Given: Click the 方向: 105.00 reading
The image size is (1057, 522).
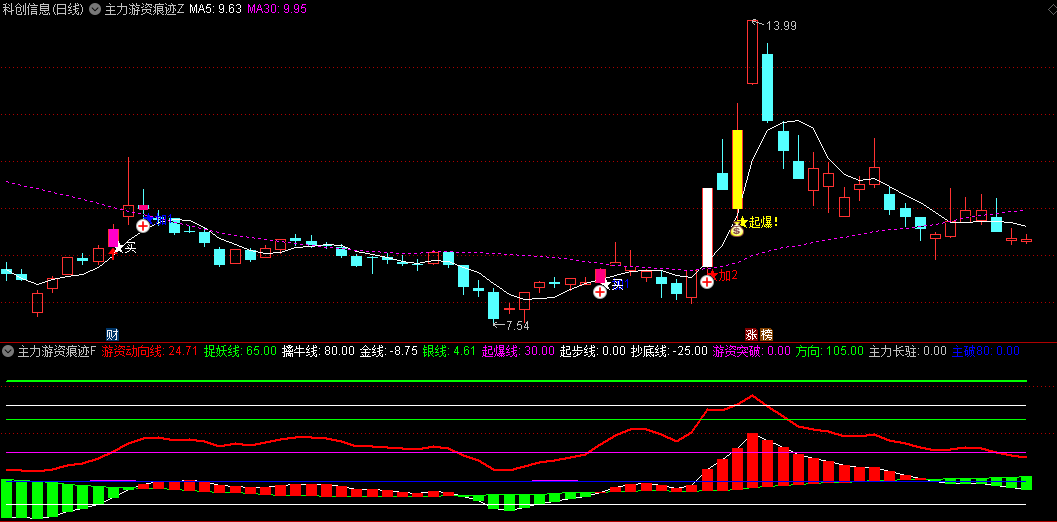Looking at the screenshot, I should coord(829,351).
